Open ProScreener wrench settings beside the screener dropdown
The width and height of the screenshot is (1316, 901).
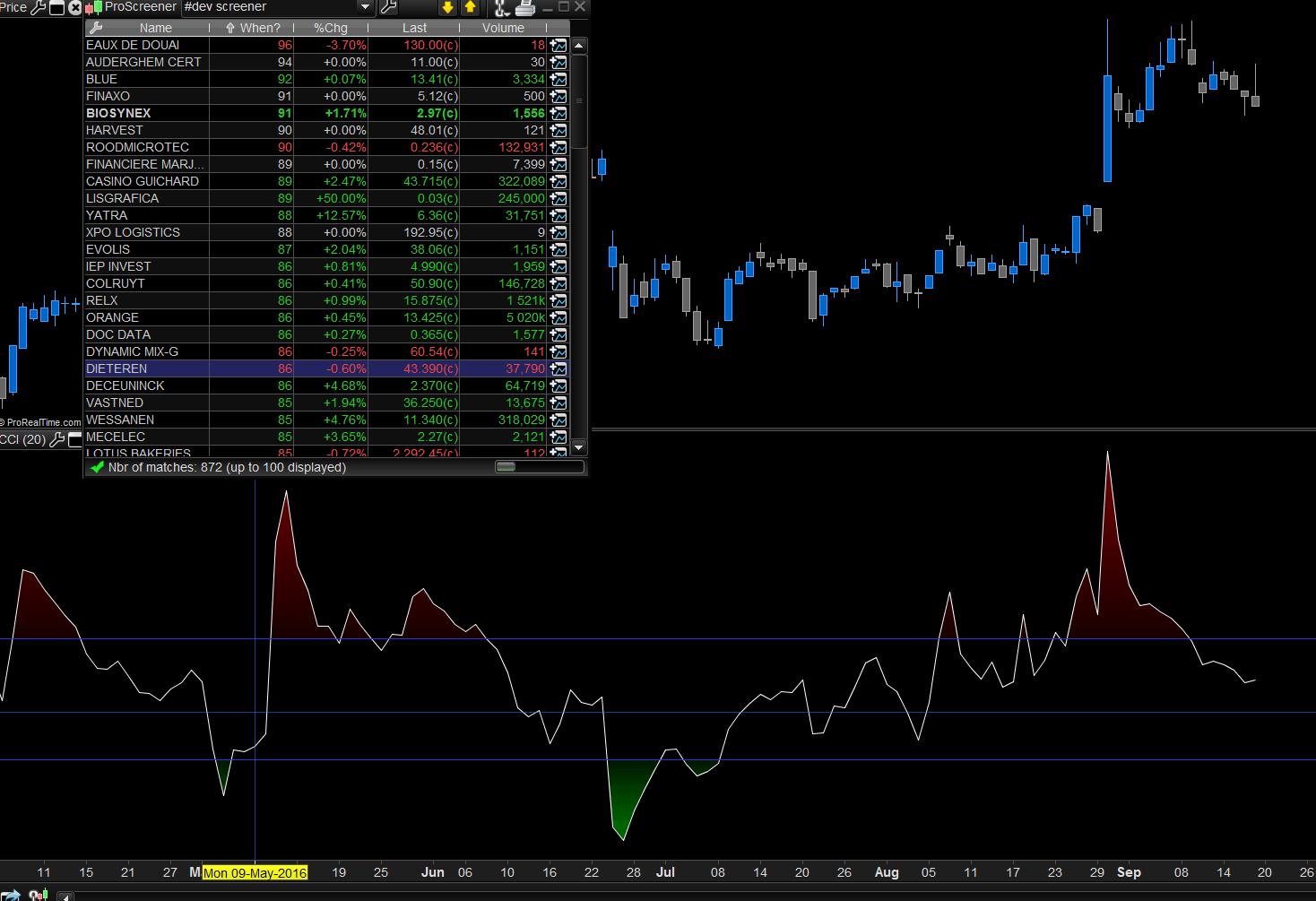pyautogui.click(x=388, y=7)
